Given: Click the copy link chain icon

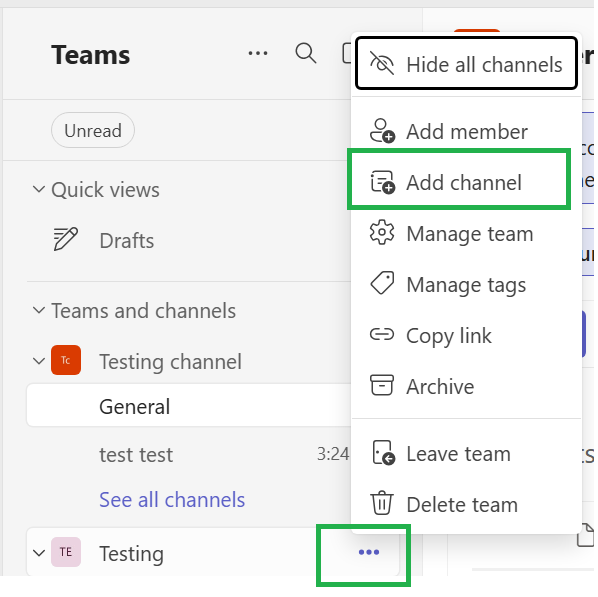Looking at the screenshot, I should click(382, 335).
